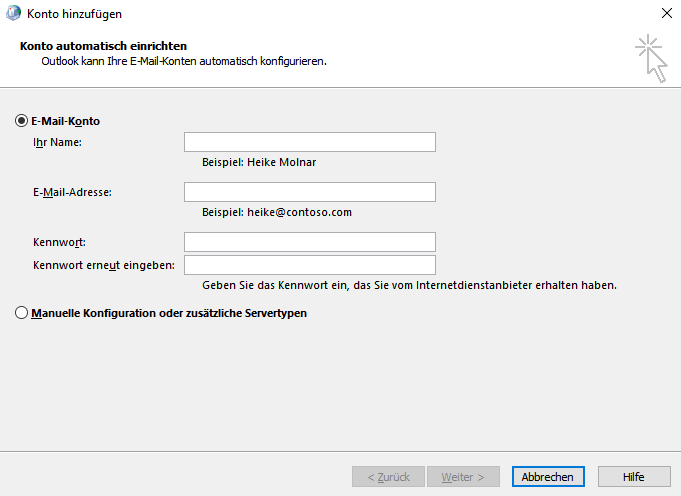Click the example text "Beispiel: heike@contoso.com"
This screenshot has width=681, height=496.
277,212
